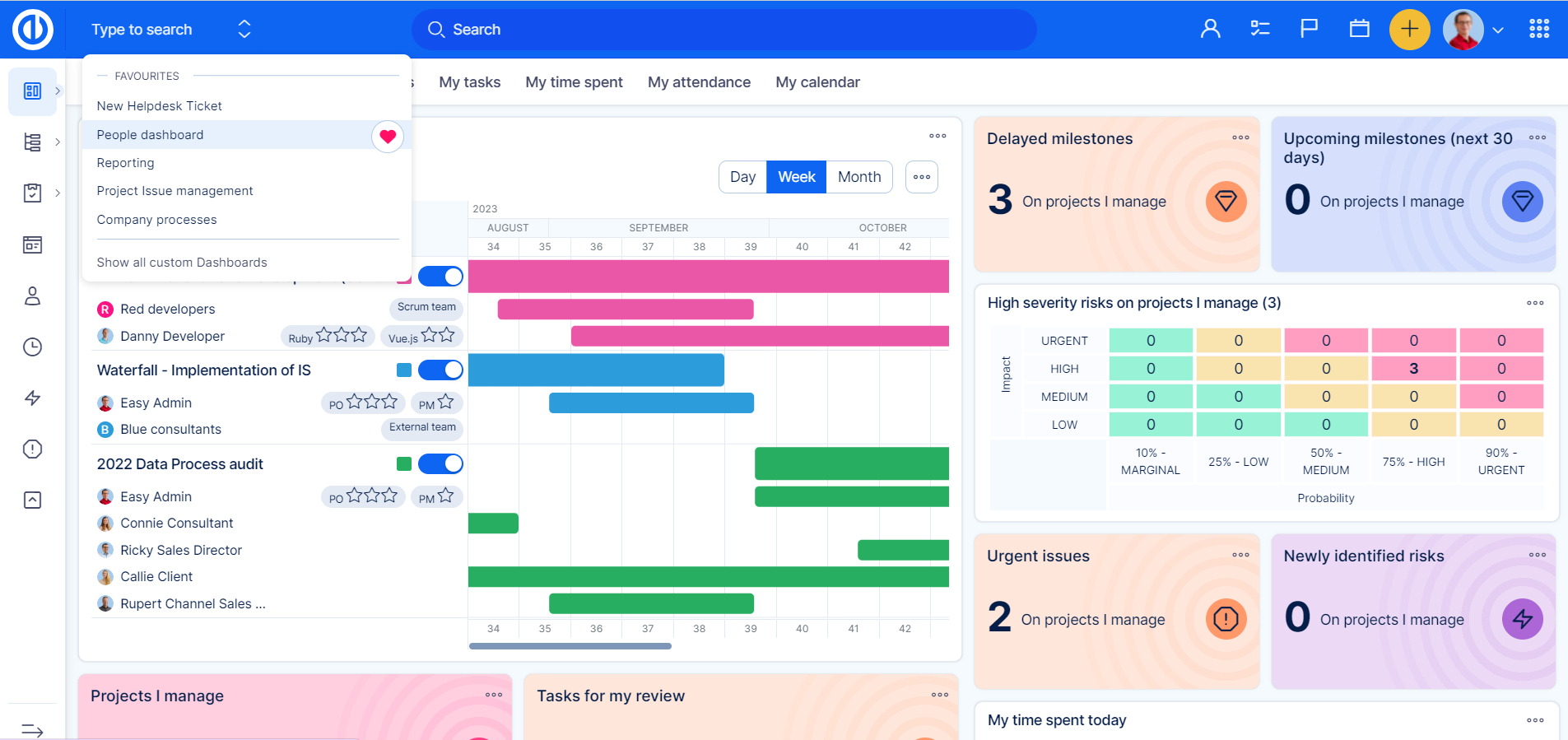Click Show all custom Dashboards link
This screenshot has width=1568, height=740.
click(182, 263)
